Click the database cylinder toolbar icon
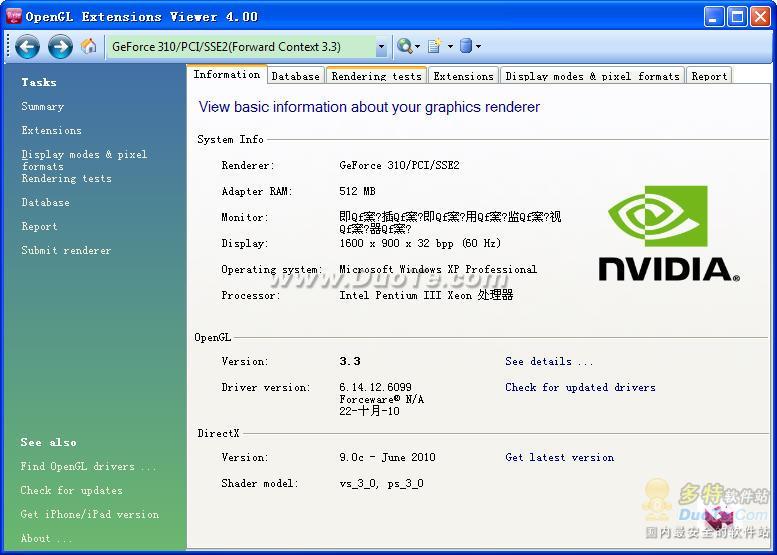 tap(466, 46)
